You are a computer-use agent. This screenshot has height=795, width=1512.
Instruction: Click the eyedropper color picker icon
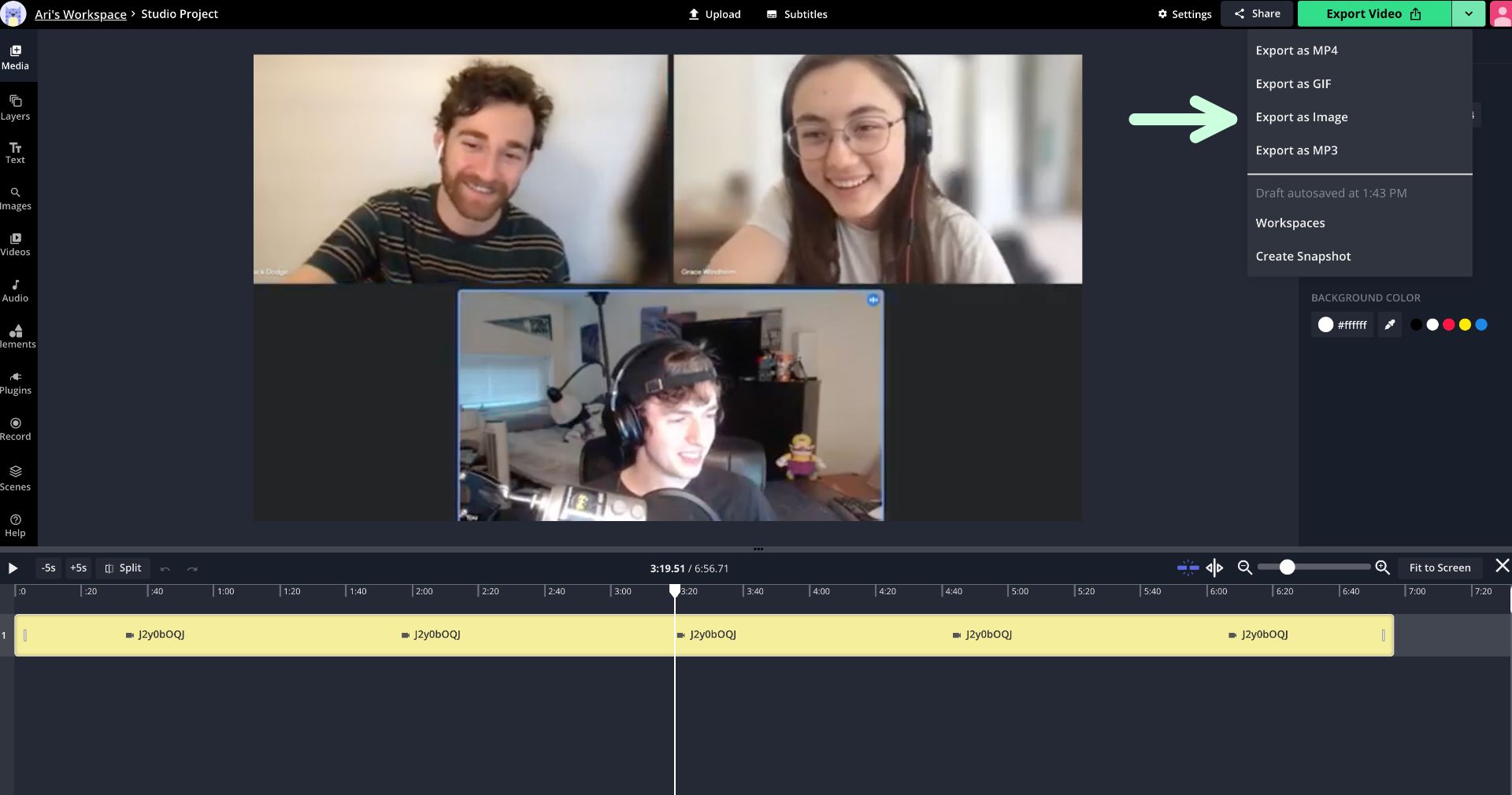[x=1390, y=324]
